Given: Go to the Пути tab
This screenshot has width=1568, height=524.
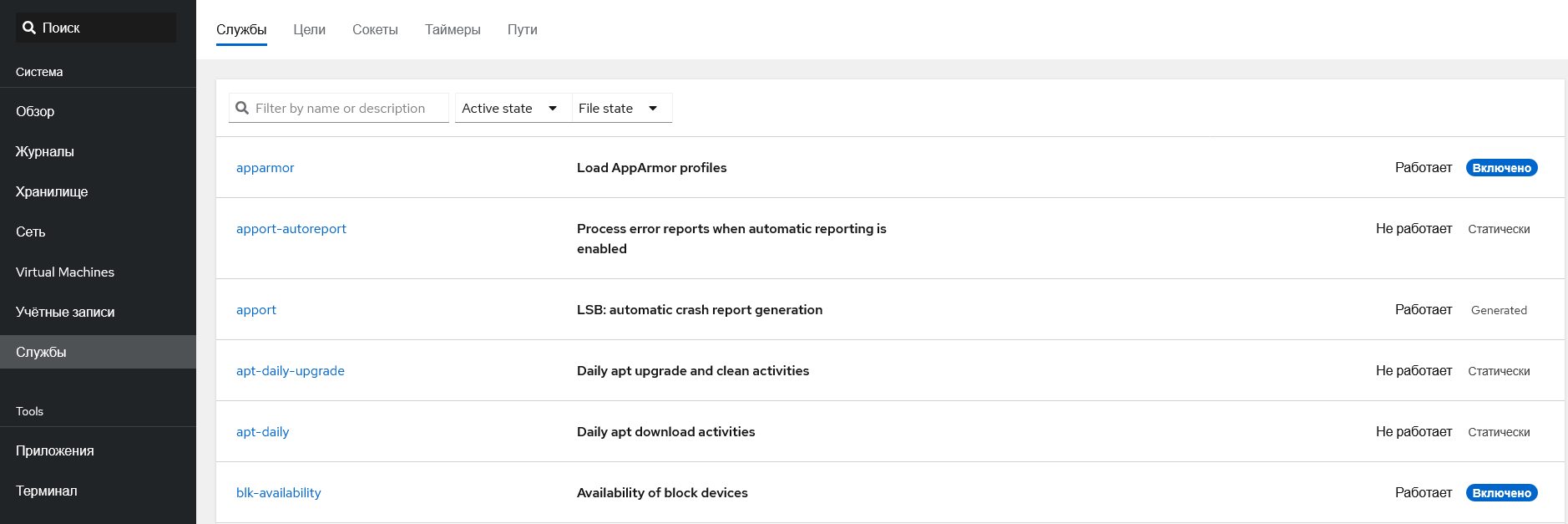Looking at the screenshot, I should [x=522, y=29].
